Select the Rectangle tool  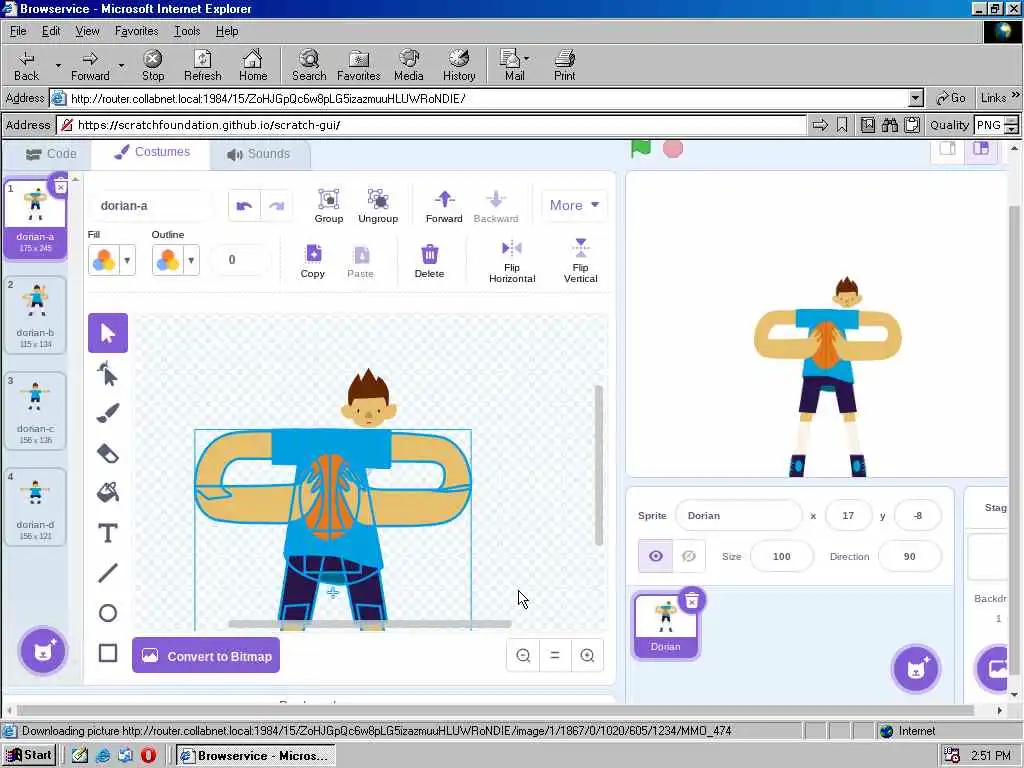point(108,653)
